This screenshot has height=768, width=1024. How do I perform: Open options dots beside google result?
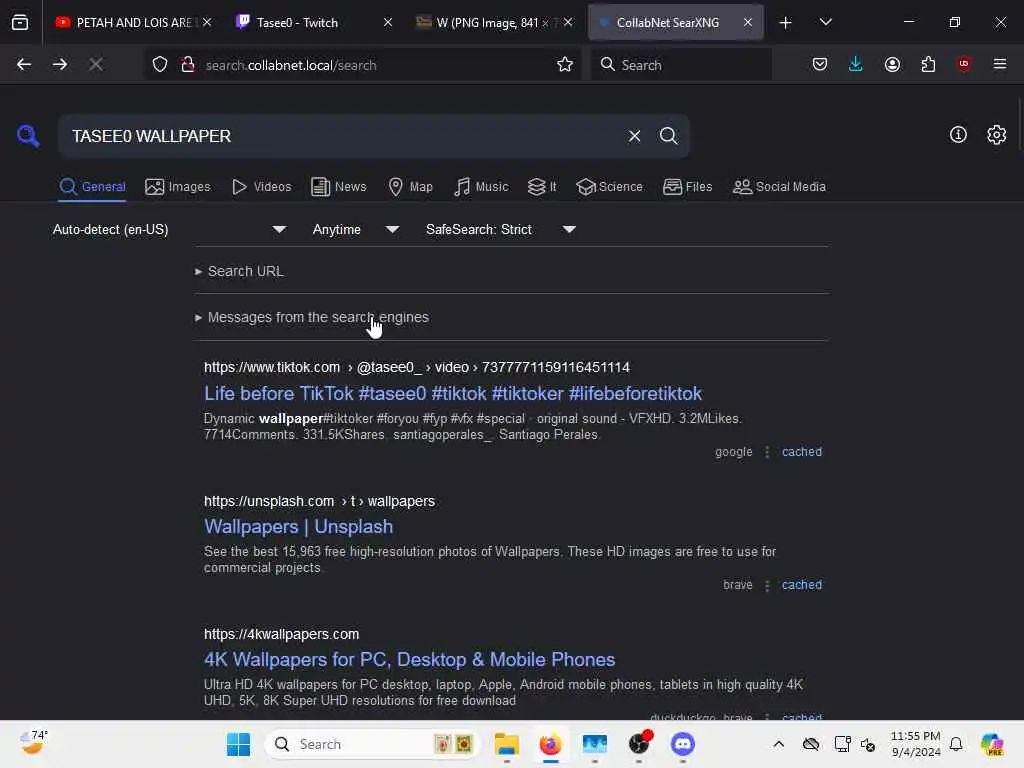(x=767, y=452)
